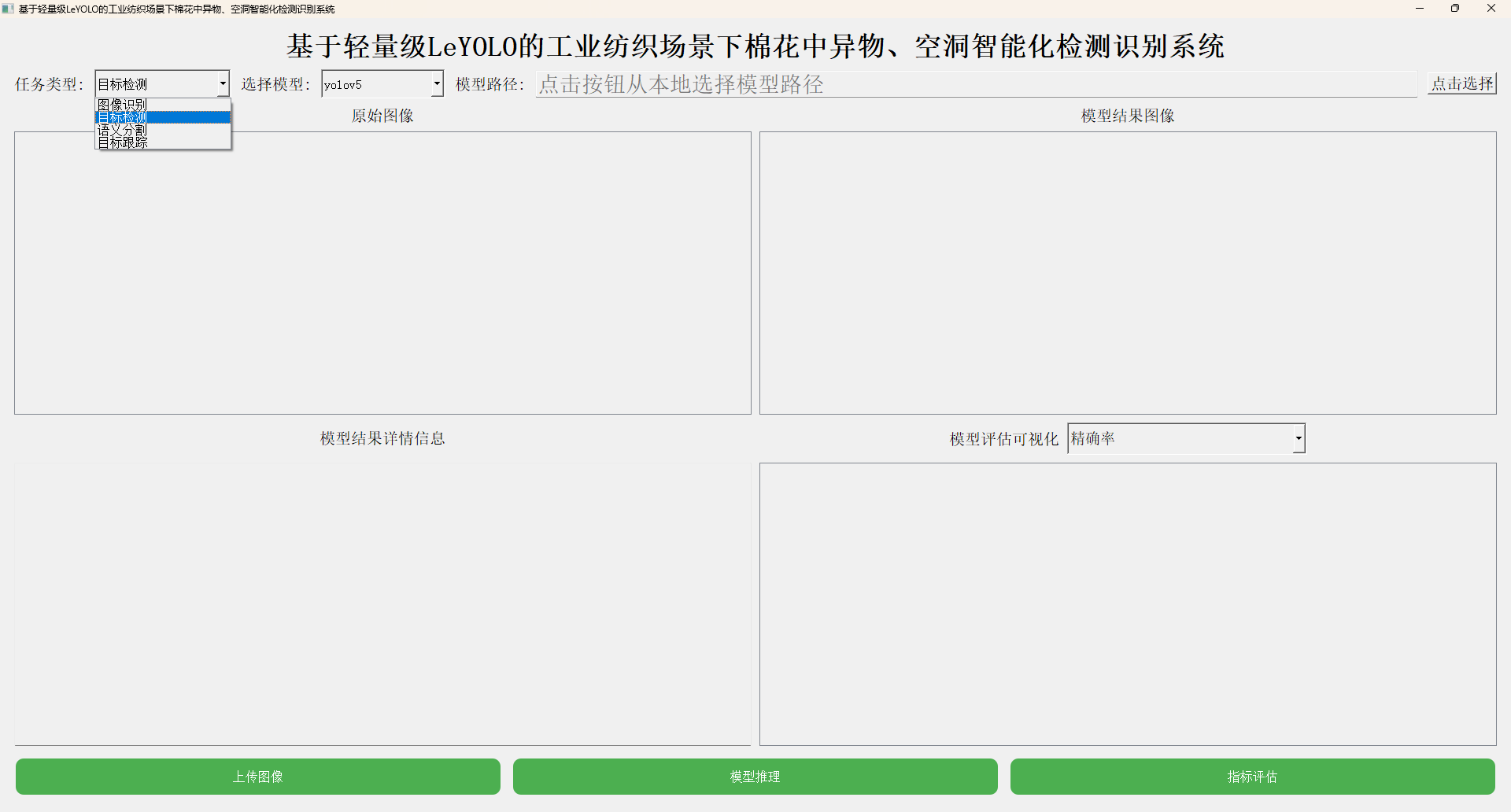This screenshot has height=812, width=1511.
Task: Choose 目标检测 in the dropdown list
Action: coord(163,117)
